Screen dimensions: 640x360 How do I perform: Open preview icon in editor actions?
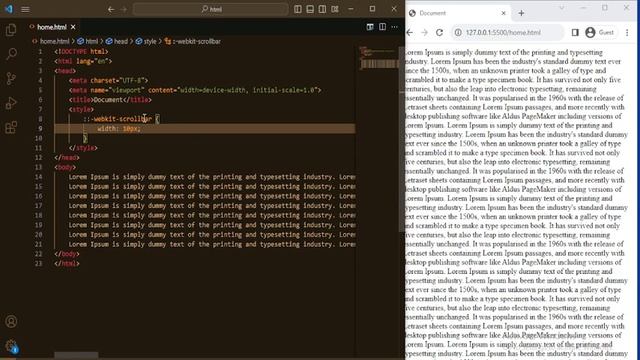tap(370, 27)
